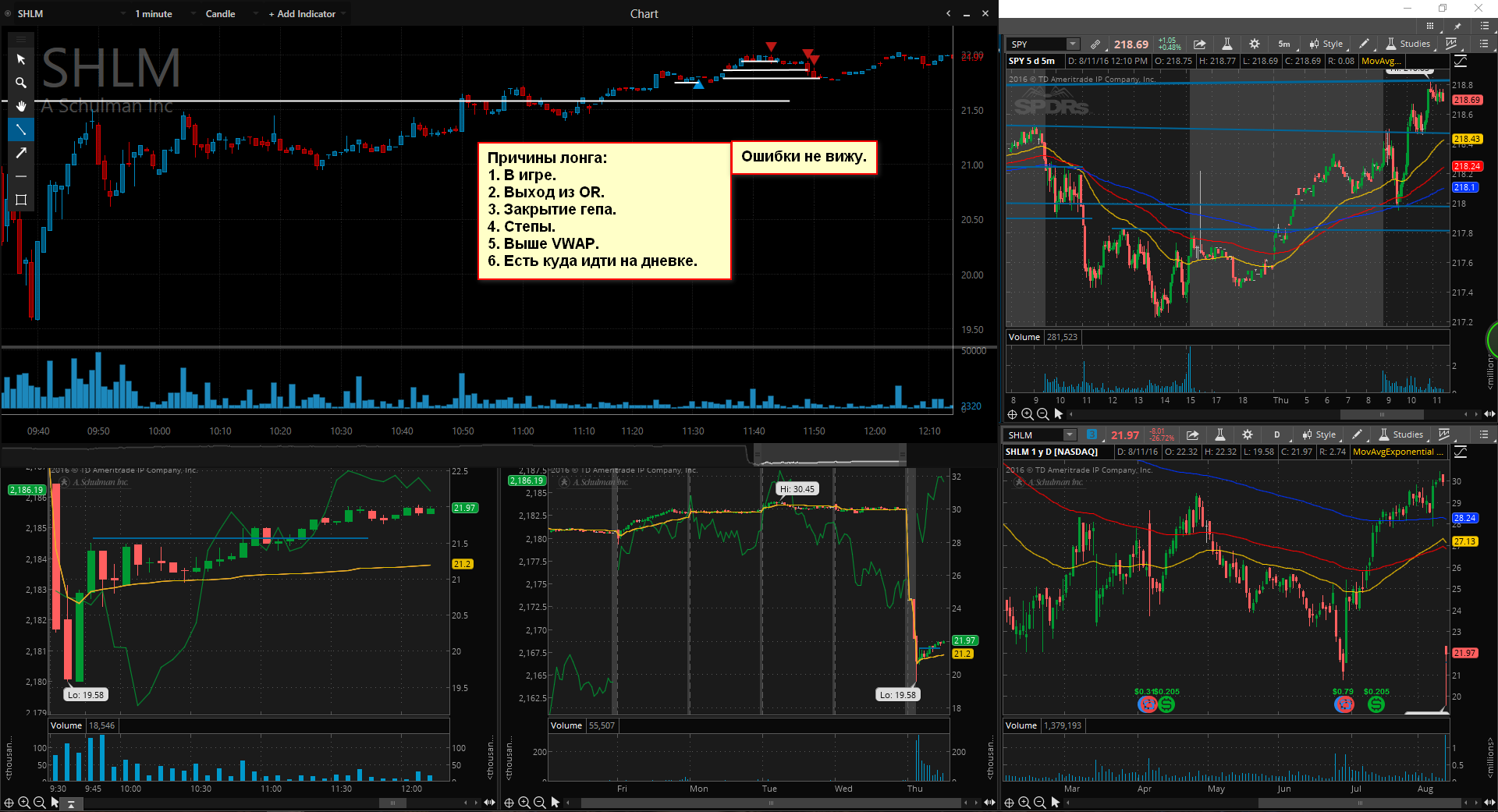
Task: Open list menu icon in SPY toolbar
Action: click(x=1484, y=44)
